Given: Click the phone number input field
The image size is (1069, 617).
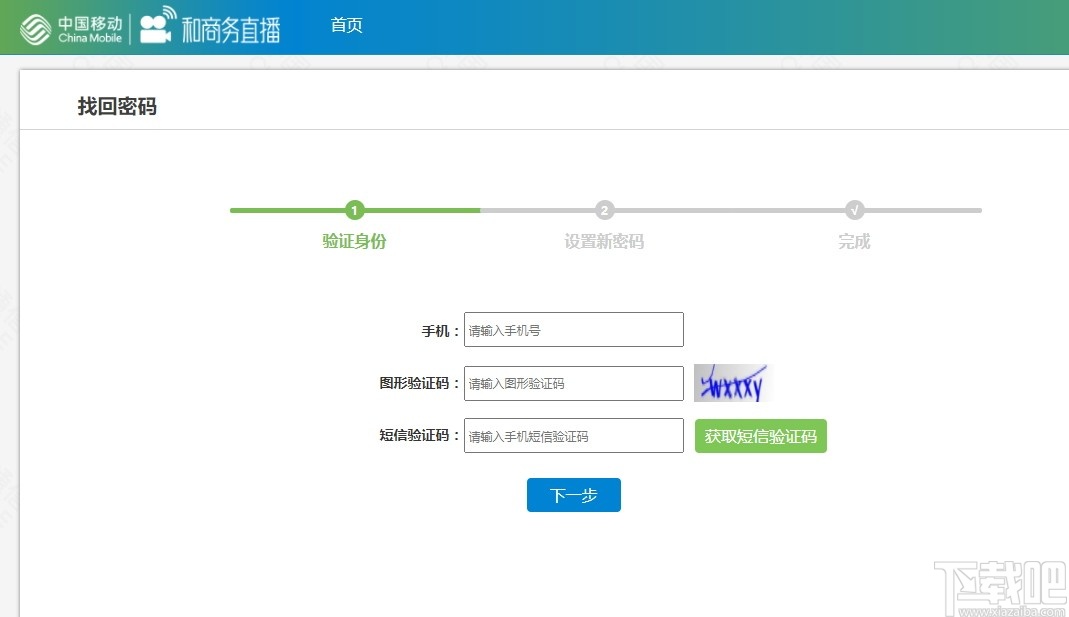Looking at the screenshot, I should 573,329.
